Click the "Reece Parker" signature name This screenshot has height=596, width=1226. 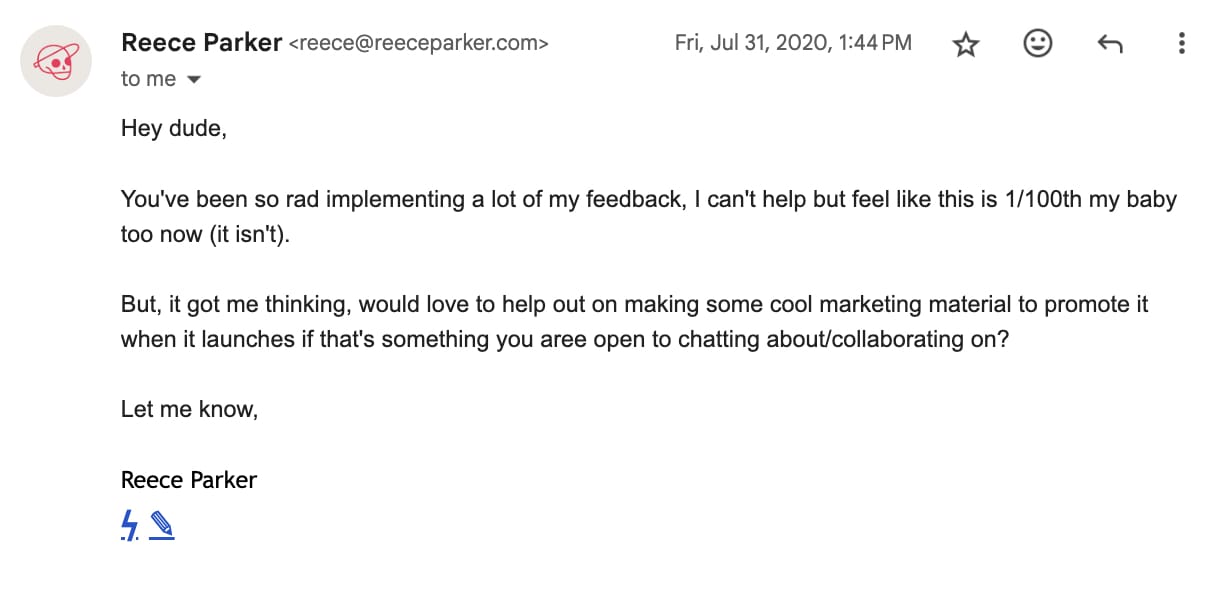189,480
